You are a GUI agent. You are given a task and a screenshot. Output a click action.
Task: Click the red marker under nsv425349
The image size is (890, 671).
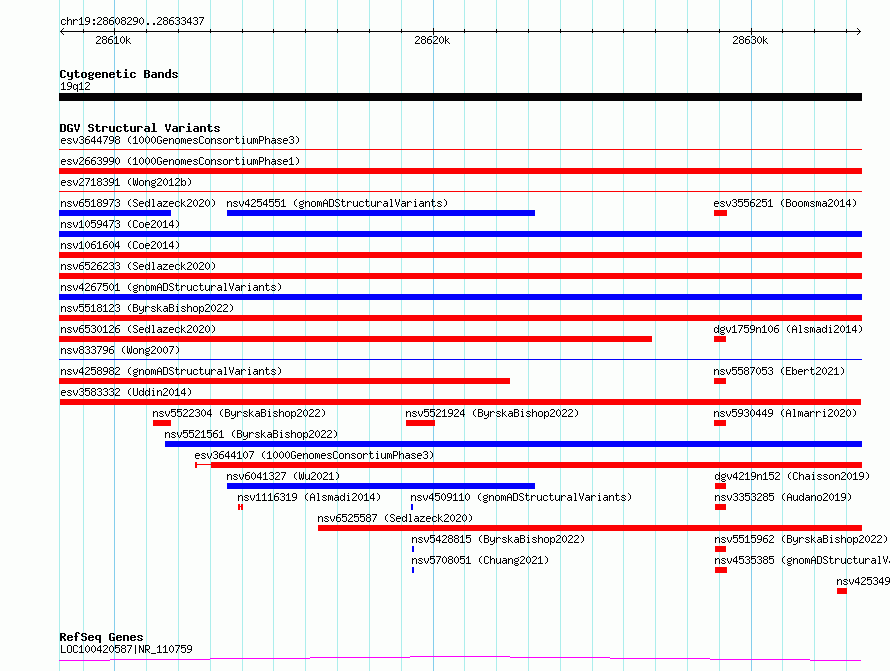point(842,591)
